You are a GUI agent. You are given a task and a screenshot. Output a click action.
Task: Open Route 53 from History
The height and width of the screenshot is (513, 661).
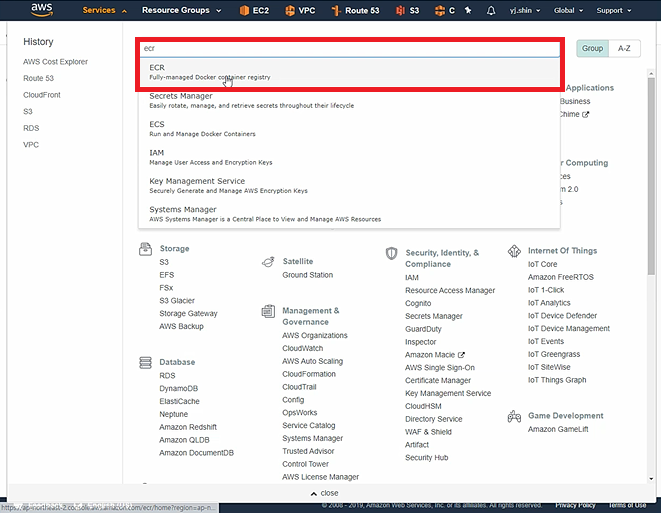click(38, 78)
